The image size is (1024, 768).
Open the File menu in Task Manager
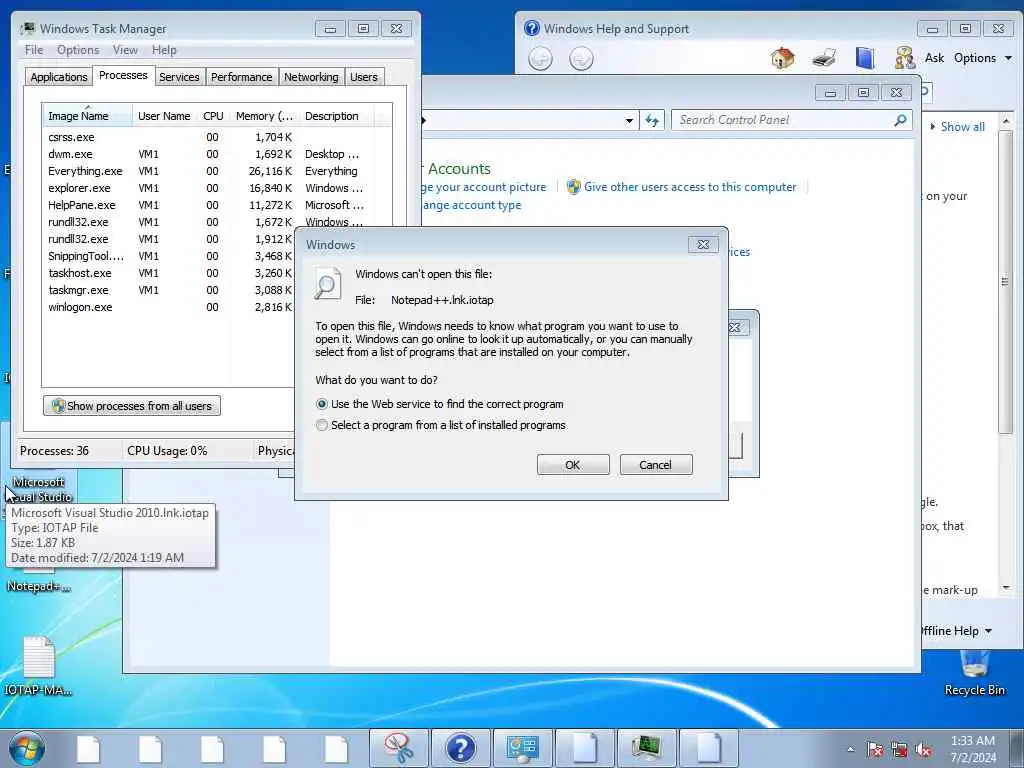[34, 50]
